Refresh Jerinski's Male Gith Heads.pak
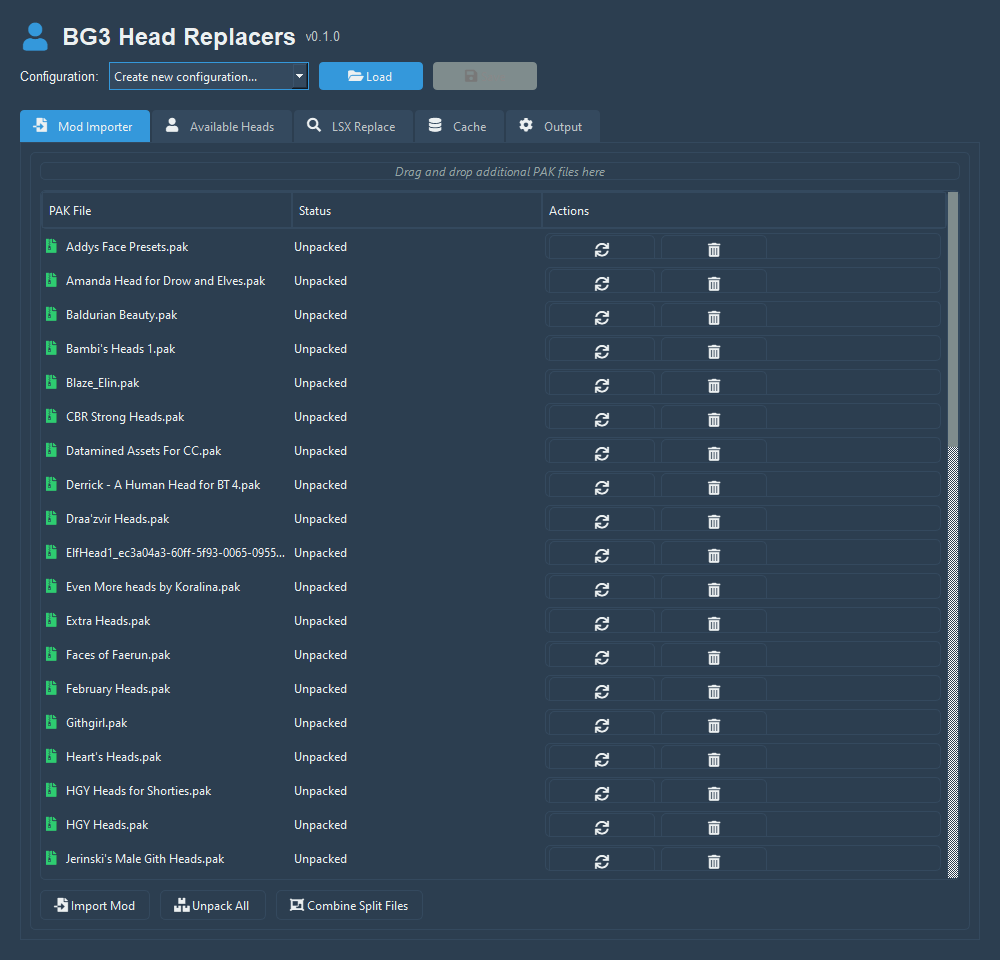This screenshot has width=1000, height=960. tap(601, 860)
